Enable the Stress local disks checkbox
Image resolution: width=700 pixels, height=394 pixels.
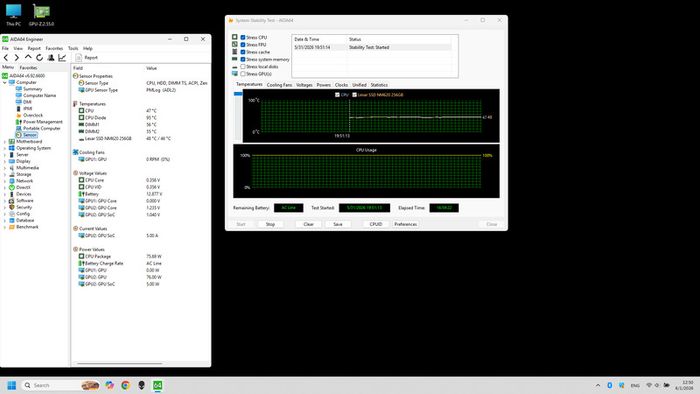243,66
